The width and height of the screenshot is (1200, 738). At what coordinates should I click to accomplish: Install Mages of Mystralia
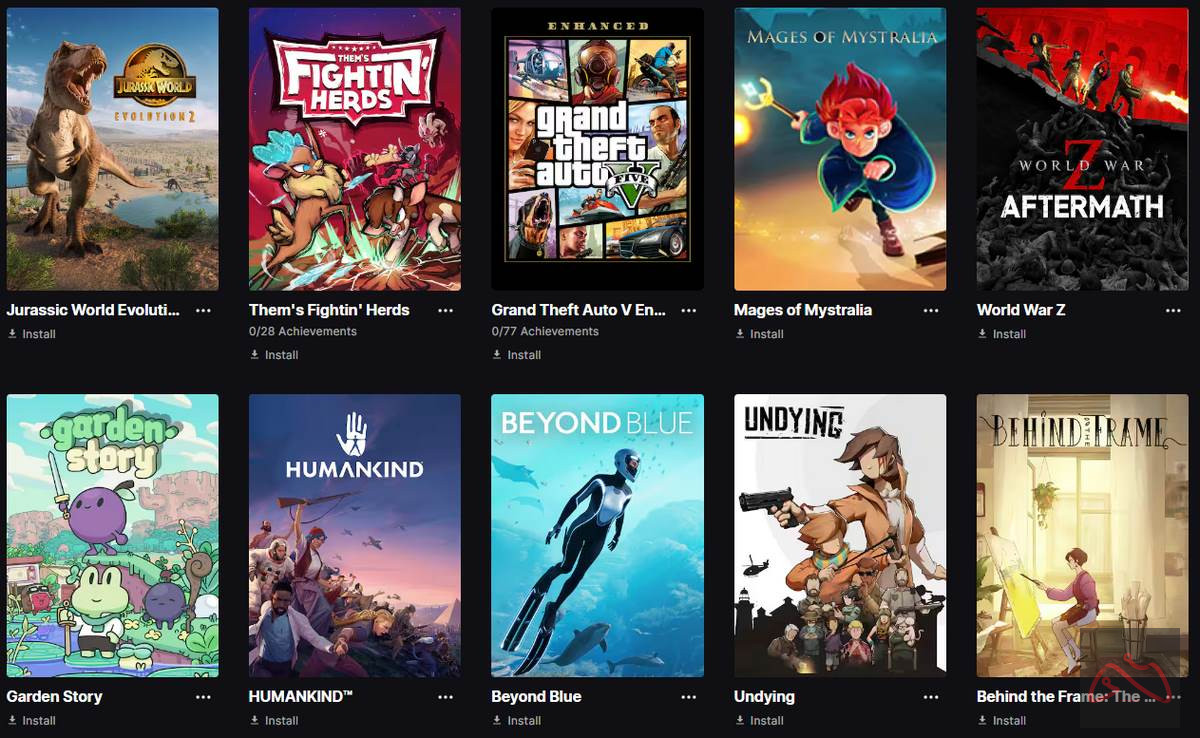[x=759, y=334]
